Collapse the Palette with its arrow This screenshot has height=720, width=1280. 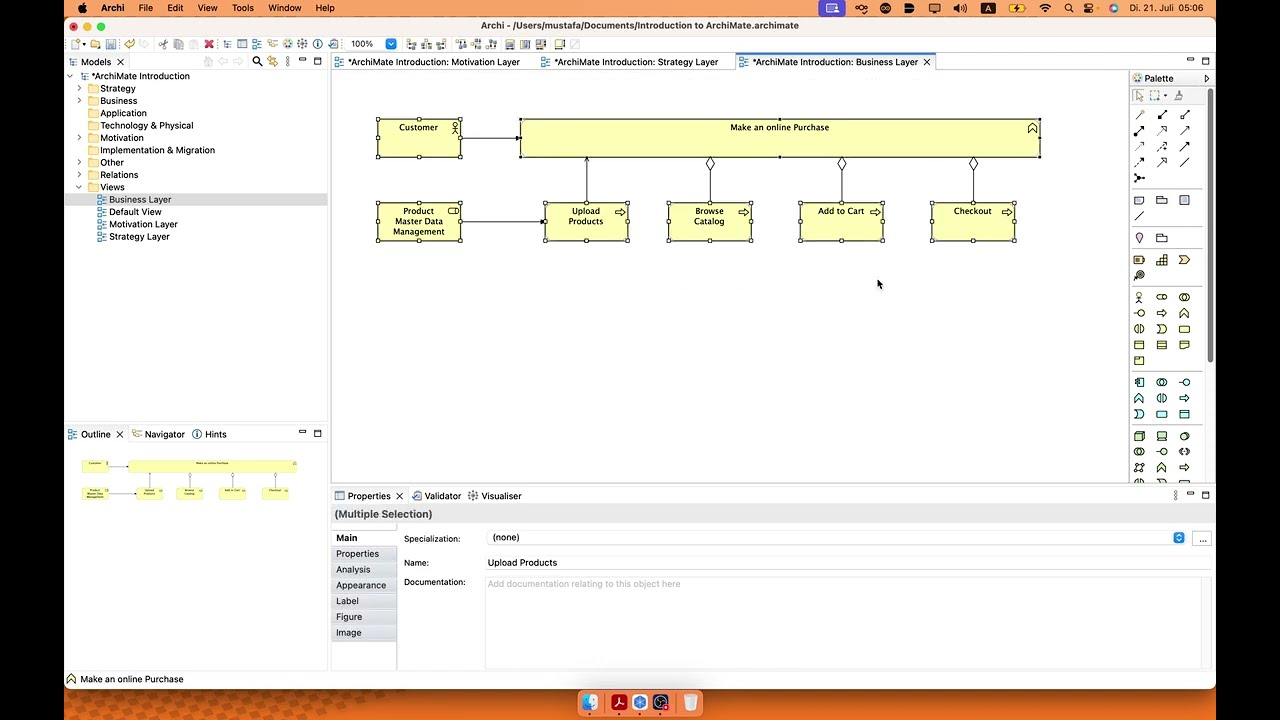click(x=1206, y=78)
